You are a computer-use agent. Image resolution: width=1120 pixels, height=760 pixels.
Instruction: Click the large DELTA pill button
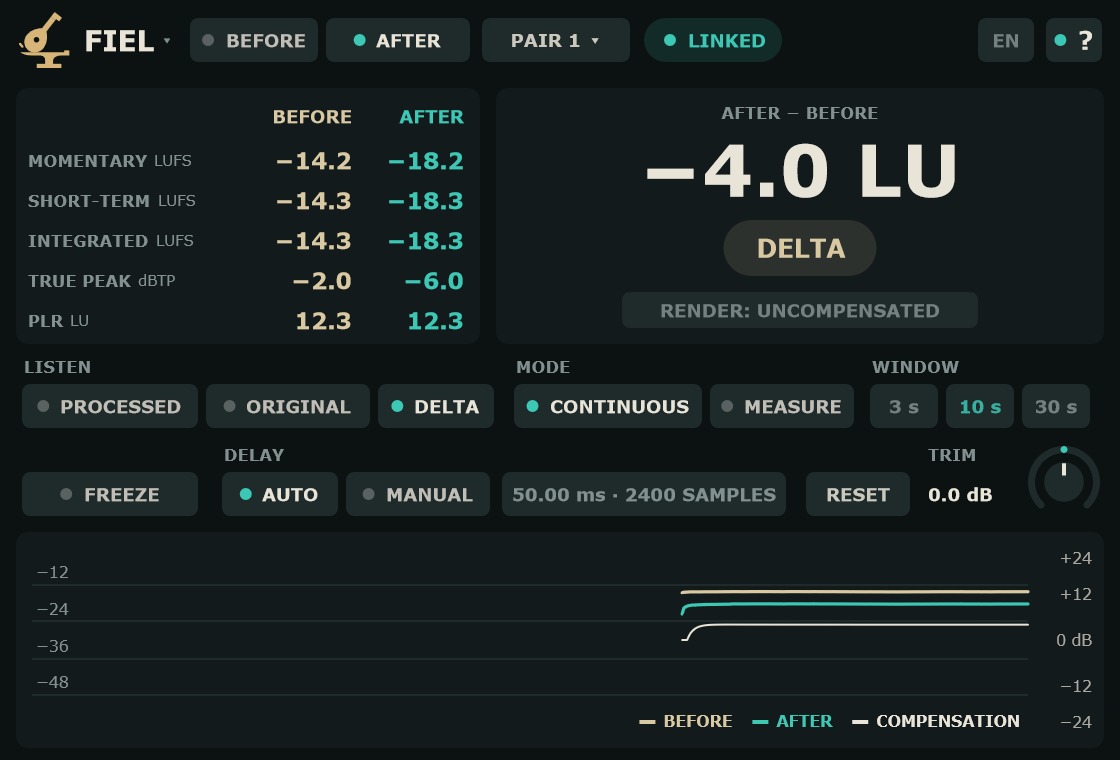(800, 248)
